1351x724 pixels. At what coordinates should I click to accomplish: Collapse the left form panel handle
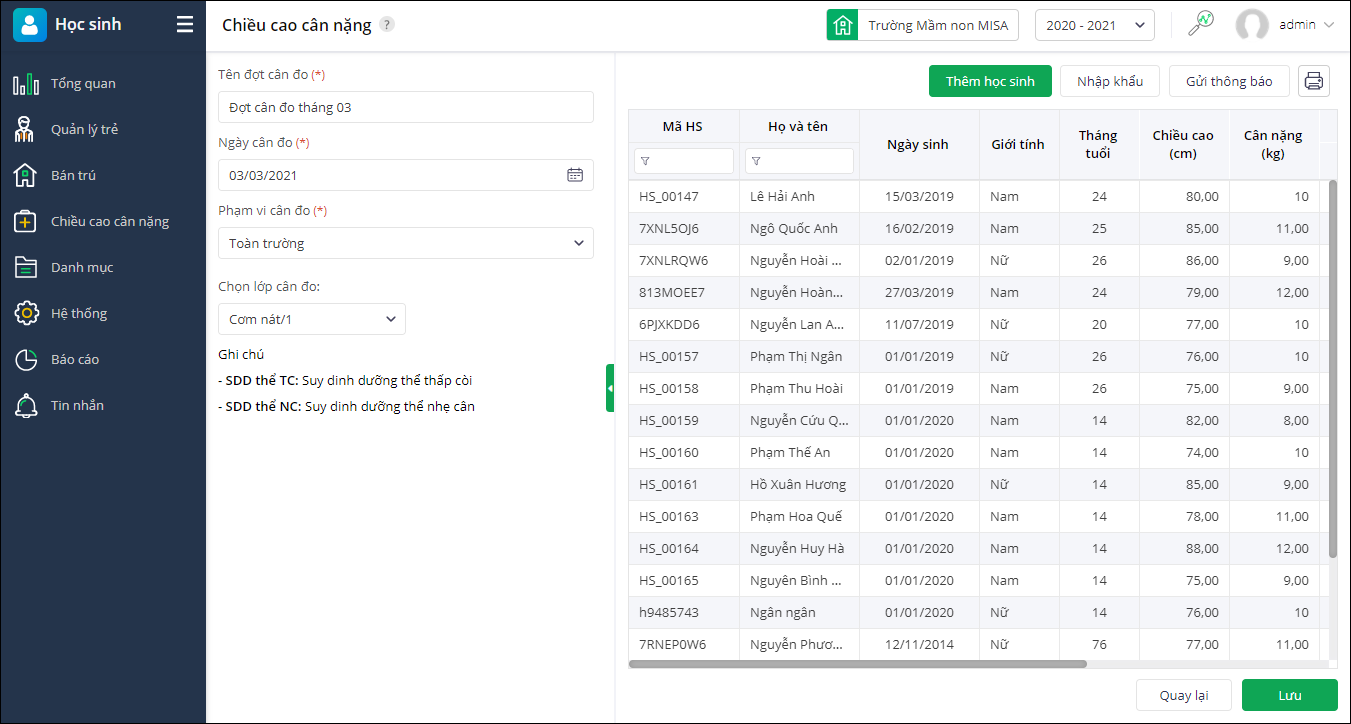pyautogui.click(x=610, y=388)
